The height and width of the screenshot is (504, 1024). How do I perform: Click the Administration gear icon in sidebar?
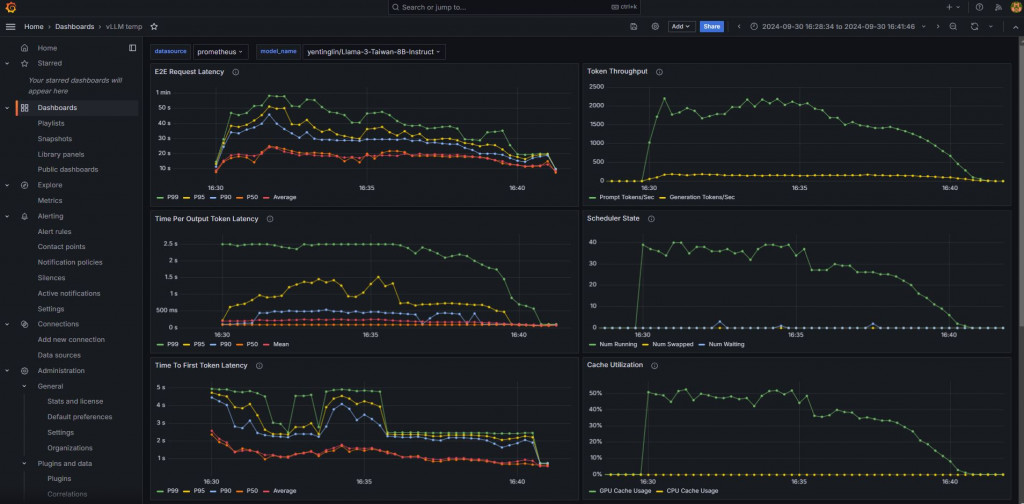(x=24, y=371)
